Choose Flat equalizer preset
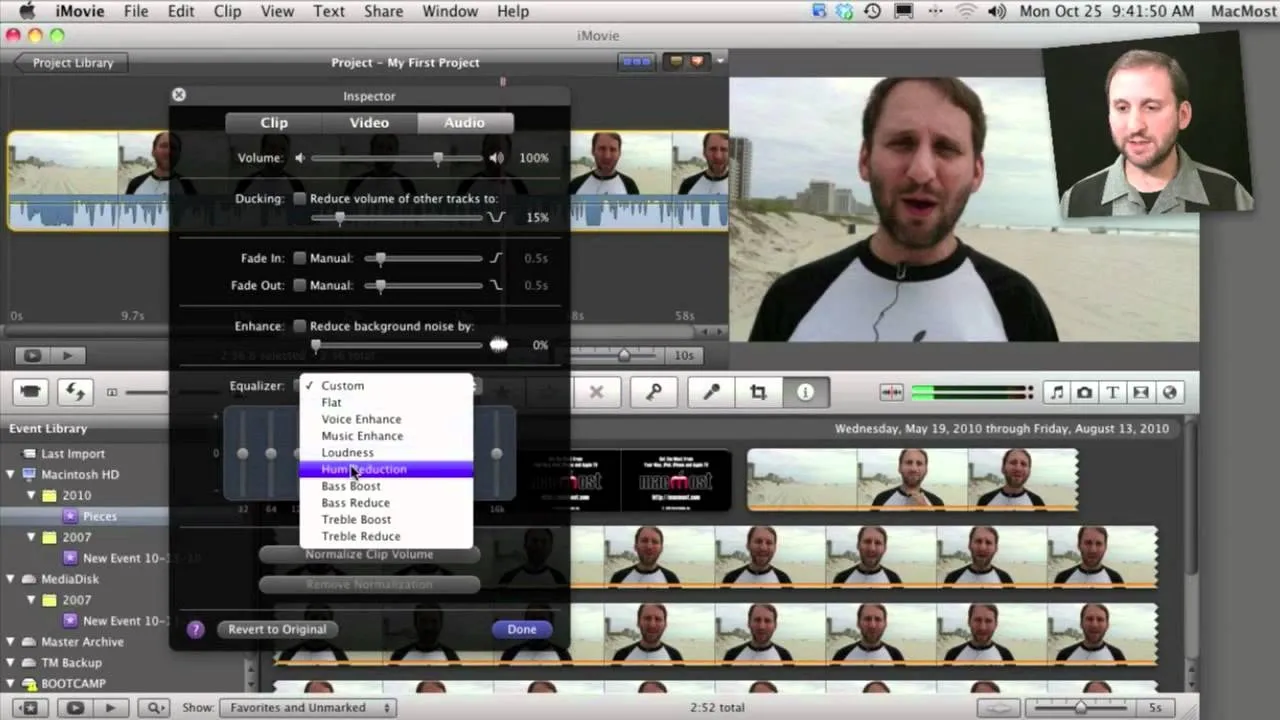The width and height of the screenshot is (1280, 720). click(386, 402)
